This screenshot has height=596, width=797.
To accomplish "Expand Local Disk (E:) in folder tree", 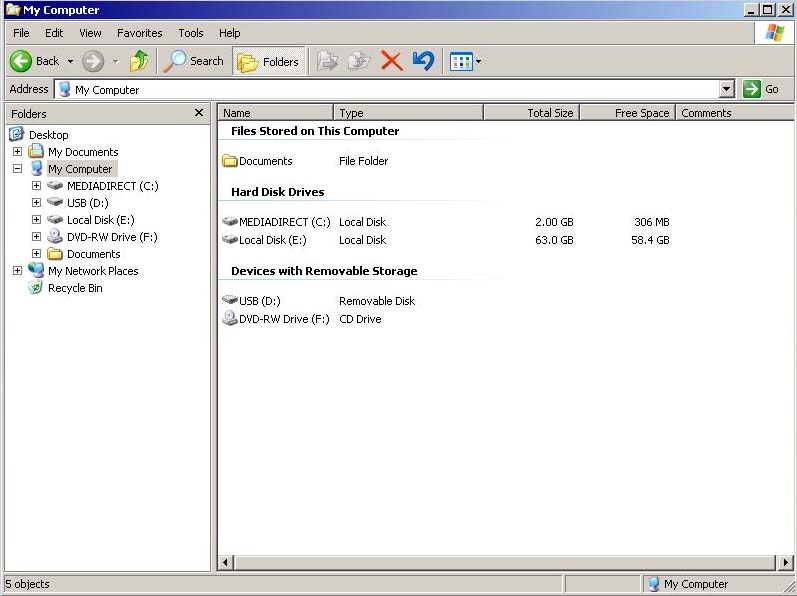I will click(36, 220).
